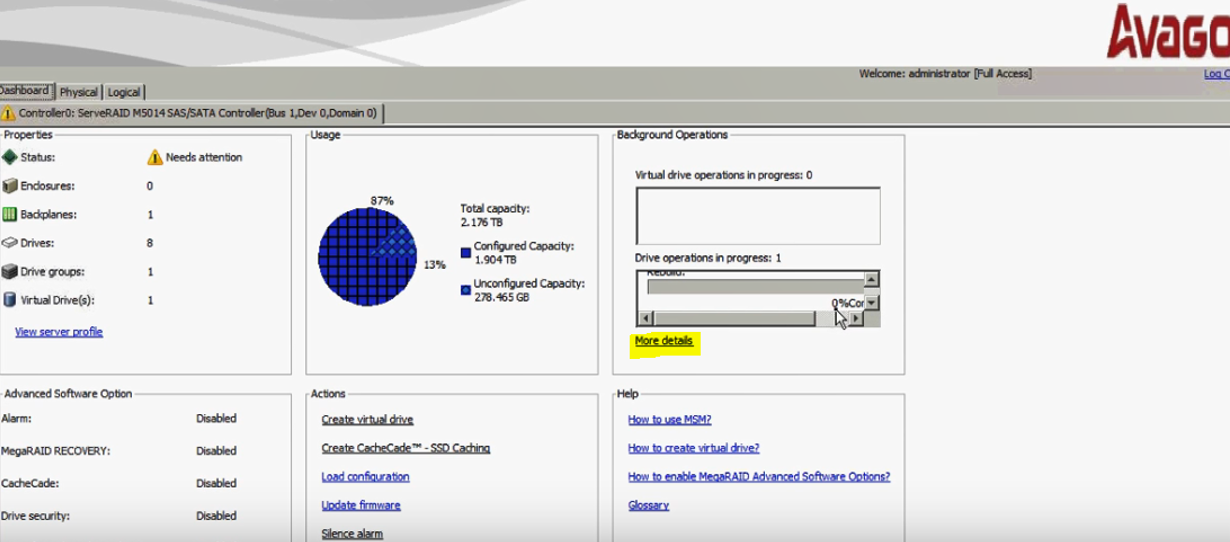Click the 'Needs attention' status text
This screenshot has height=542, width=1230.
(204, 157)
